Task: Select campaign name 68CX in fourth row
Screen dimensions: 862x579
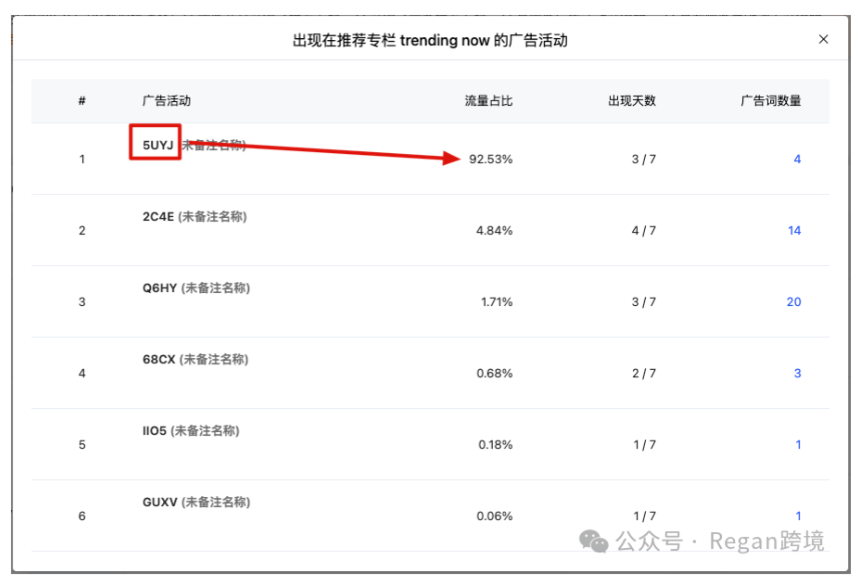Action: (159, 360)
